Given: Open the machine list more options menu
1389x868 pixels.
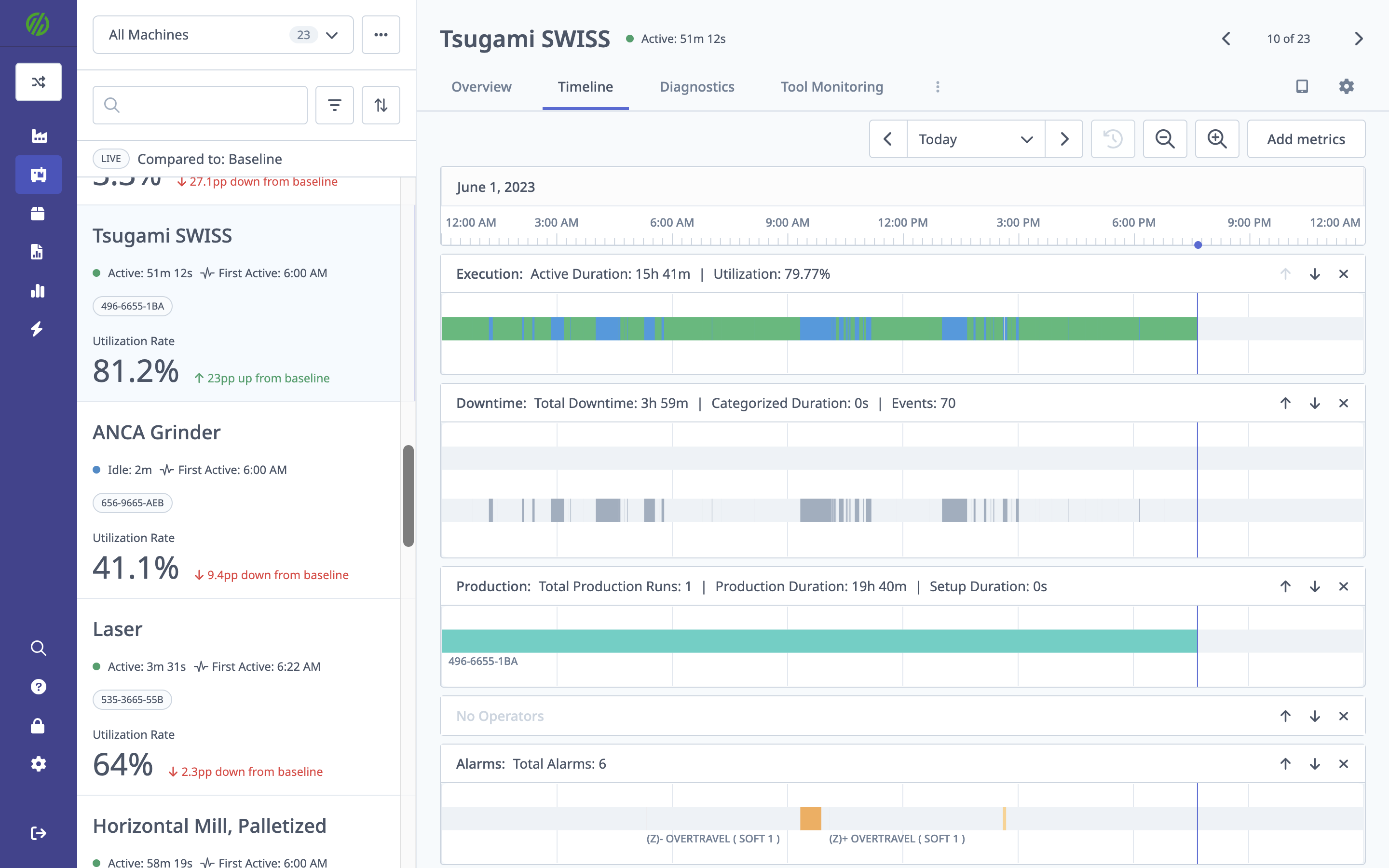Looking at the screenshot, I should pos(381,35).
